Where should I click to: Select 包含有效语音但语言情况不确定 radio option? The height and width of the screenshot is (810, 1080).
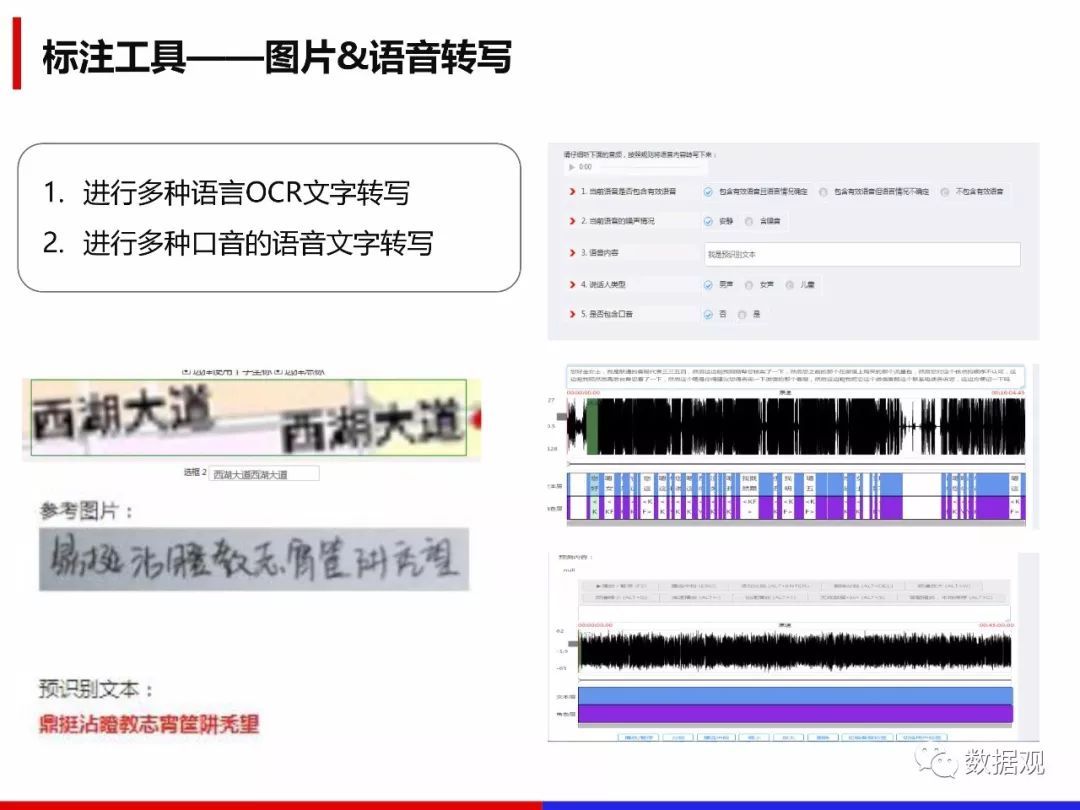[x=823, y=192]
